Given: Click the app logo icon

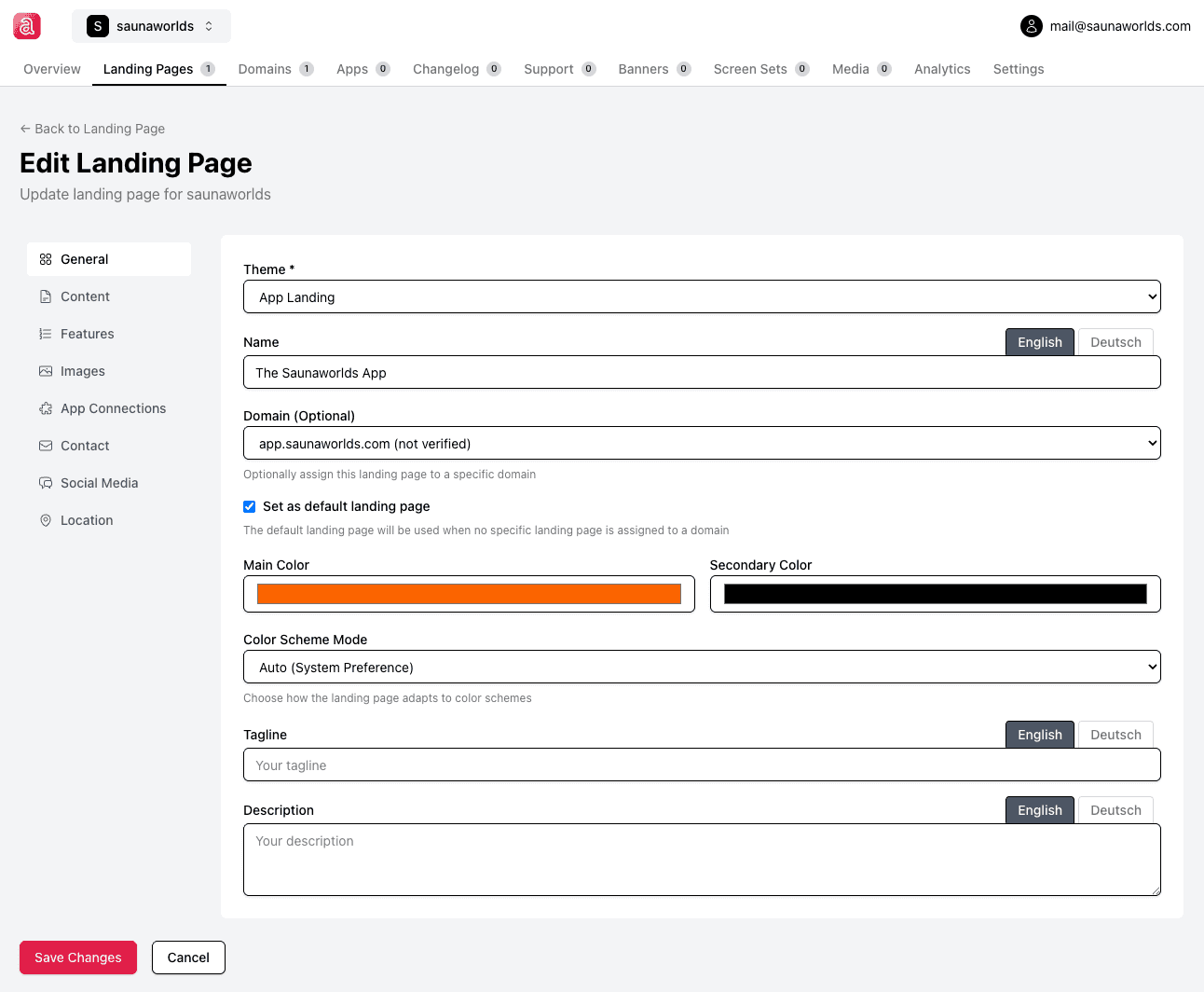Looking at the screenshot, I should click(x=27, y=26).
